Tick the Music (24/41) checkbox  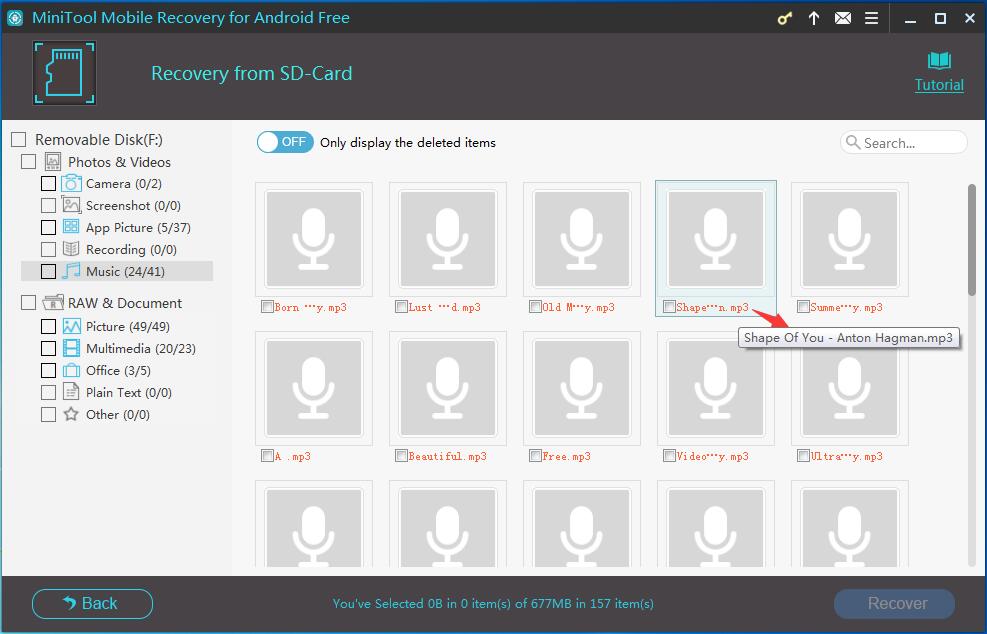pyautogui.click(x=48, y=272)
